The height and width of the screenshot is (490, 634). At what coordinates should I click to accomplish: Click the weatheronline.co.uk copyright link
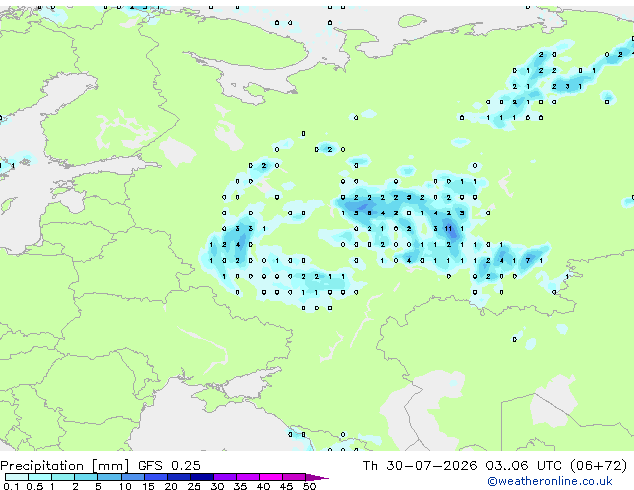pos(549,481)
